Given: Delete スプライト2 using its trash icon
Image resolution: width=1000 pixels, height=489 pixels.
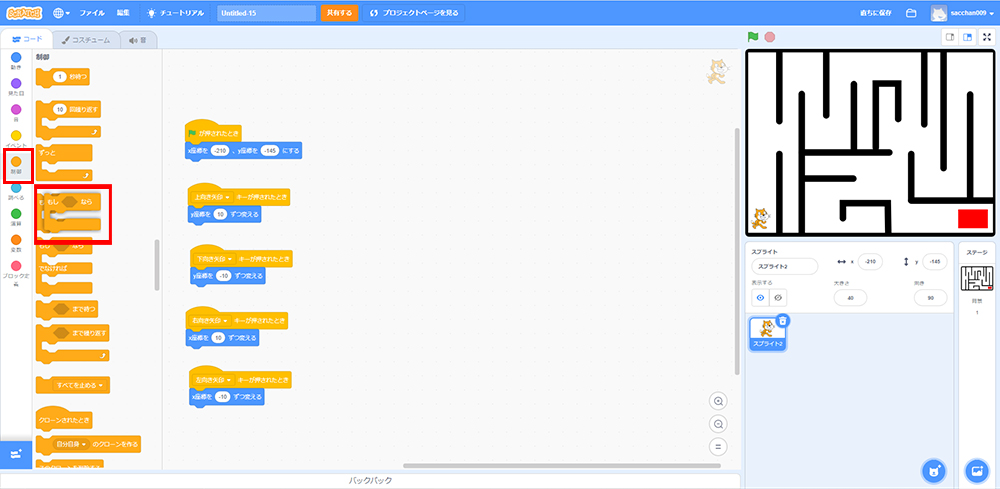Looking at the screenshot, I should tap(783, 321).
